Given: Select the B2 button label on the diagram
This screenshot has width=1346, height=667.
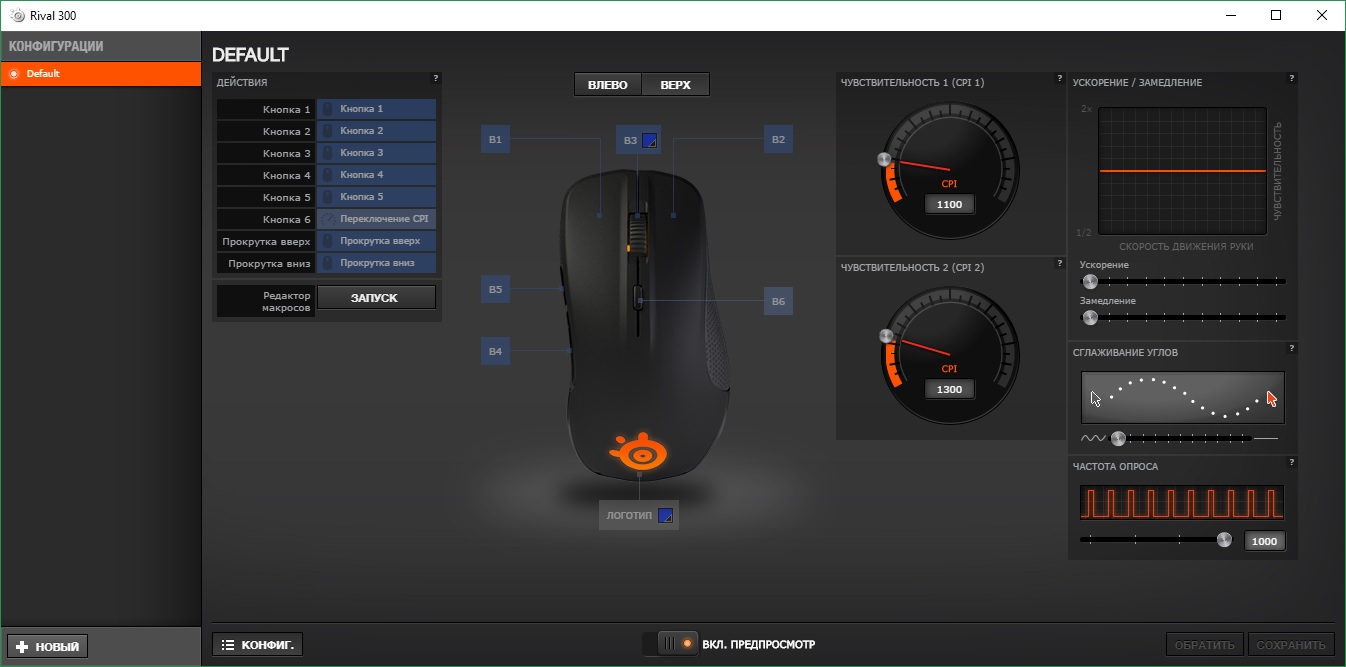Looking at the screenshot, I should tap(778, 140).
